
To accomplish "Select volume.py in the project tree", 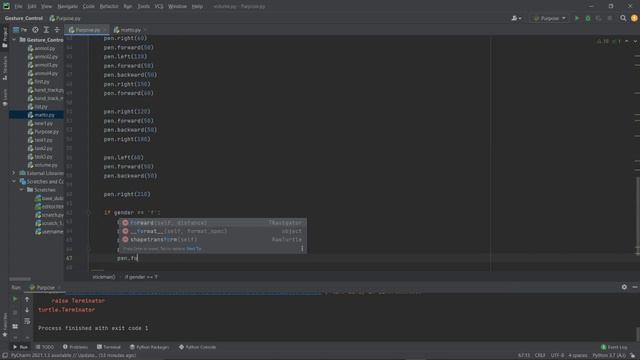I will (x=45, y=165).
